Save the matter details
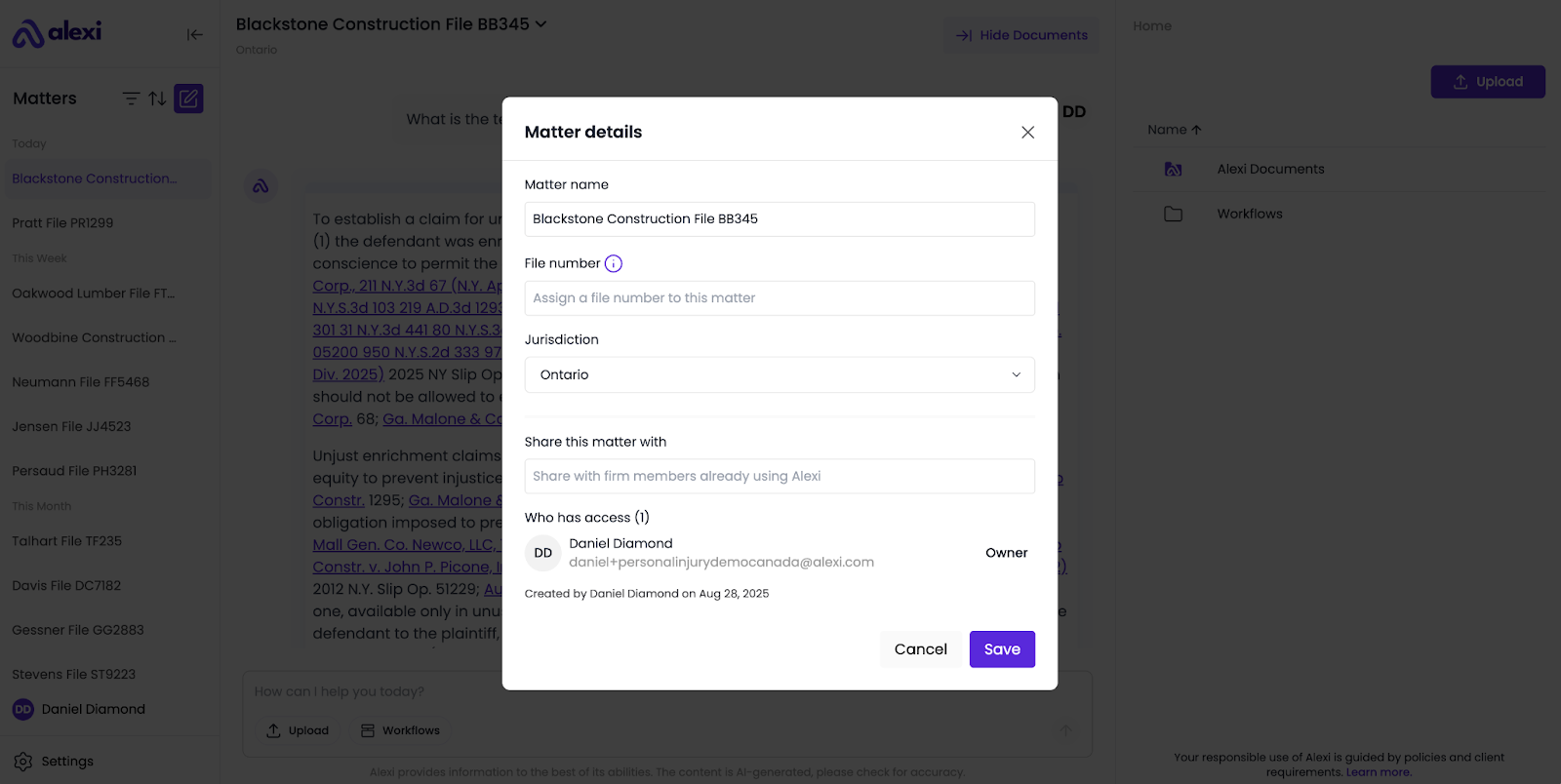 tap(1002, 649)
